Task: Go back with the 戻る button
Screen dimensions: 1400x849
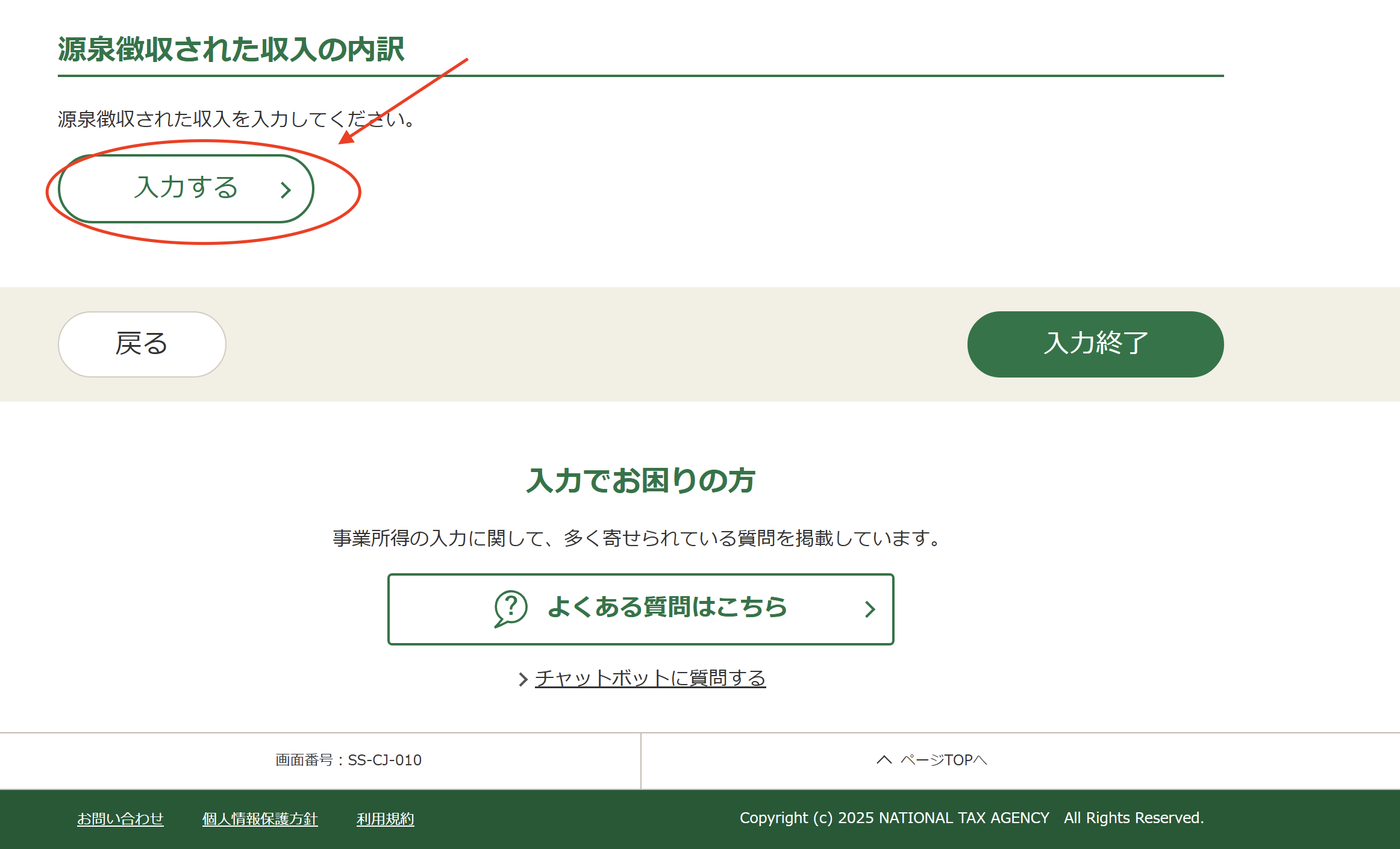Action: [x=142, y=344]
